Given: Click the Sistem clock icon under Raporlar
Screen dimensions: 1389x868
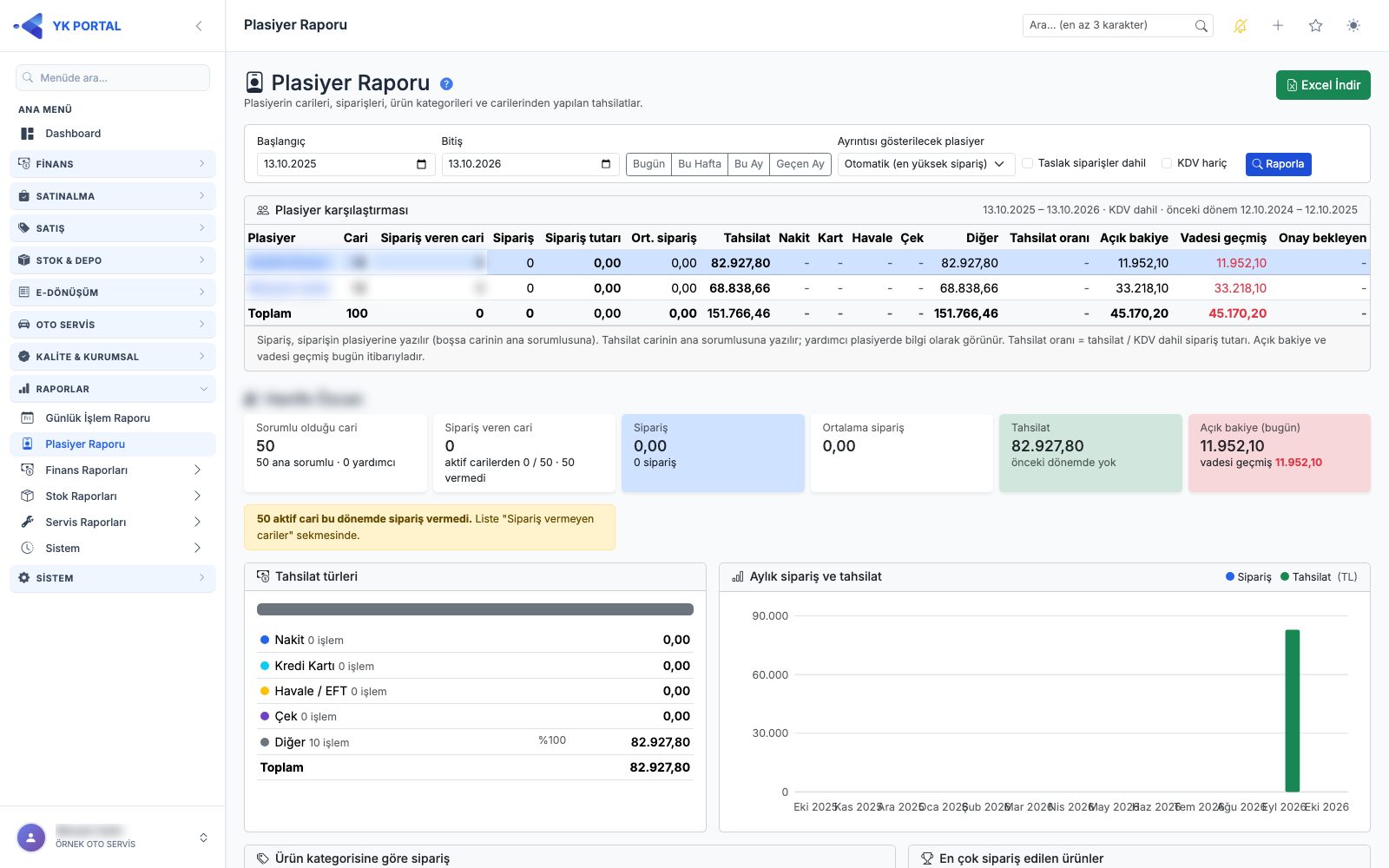Looking at the screenshot, I should tap(28, 549).
